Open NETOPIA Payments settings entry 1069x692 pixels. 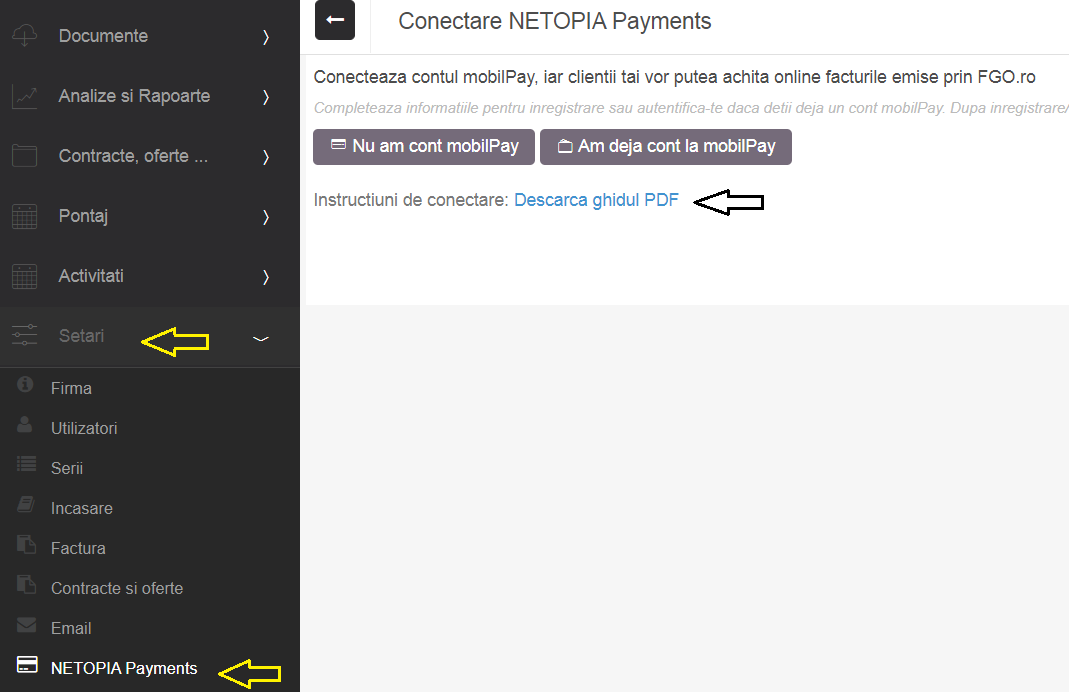(x=124, y=668)
